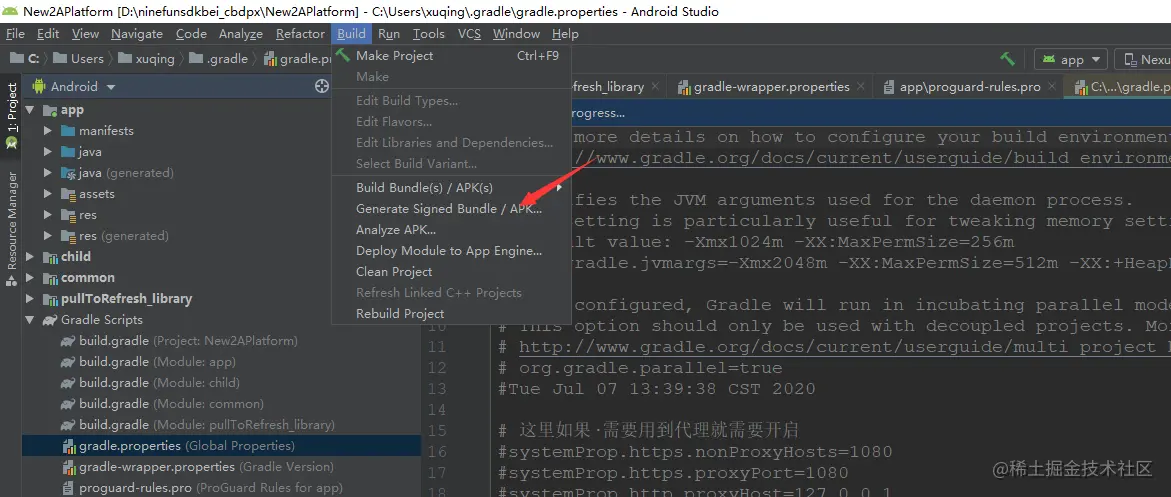The image size is (1171, 497).
Task: Click the green hammer build toolbar icon
Action: (x=1007, y=59)
